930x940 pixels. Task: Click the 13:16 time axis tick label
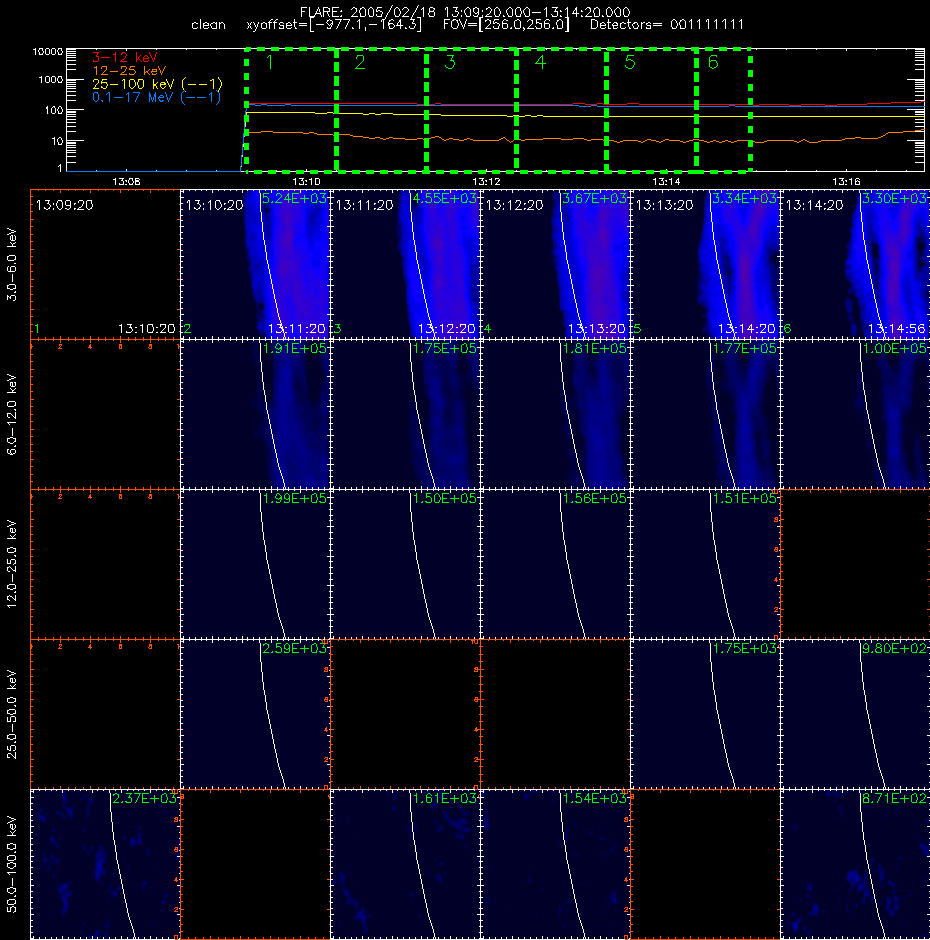point(846,181)
